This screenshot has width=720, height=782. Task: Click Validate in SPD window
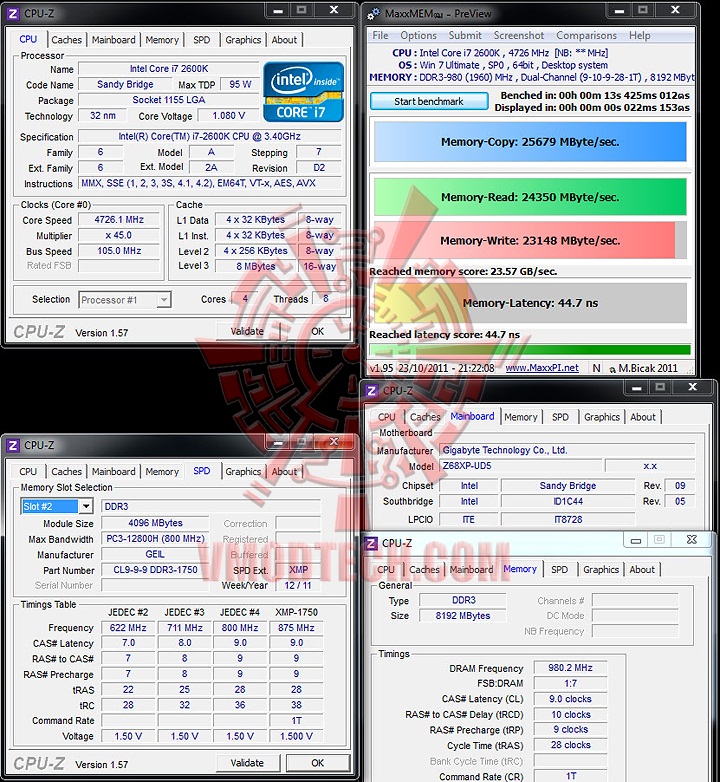coord(247,763)
